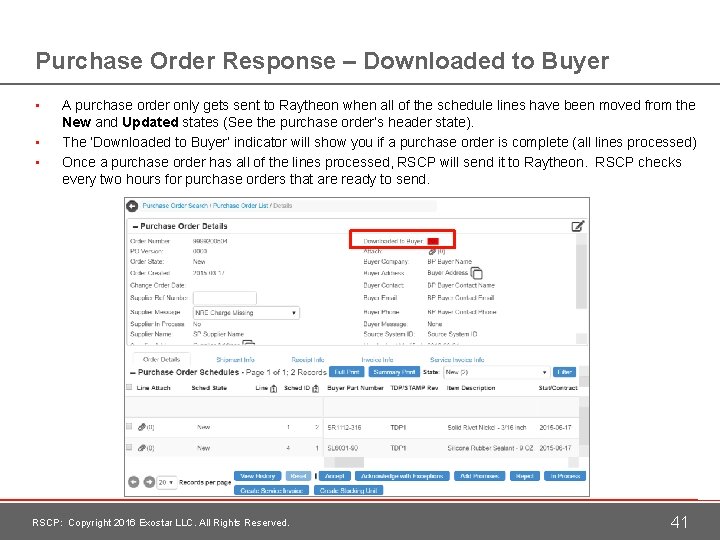Click the Source System ID value
720x540 pixels.
452,334
